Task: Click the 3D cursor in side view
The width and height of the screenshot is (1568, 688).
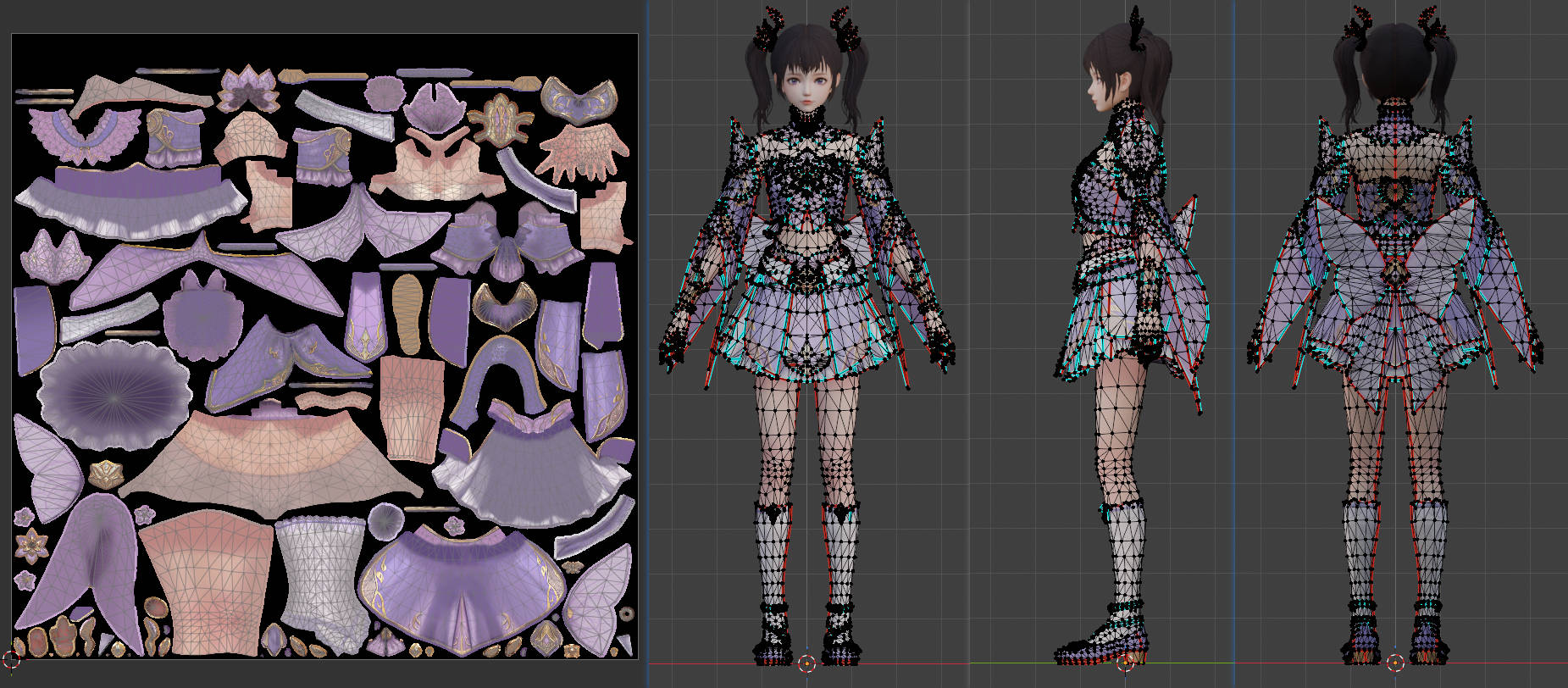Action: coord(1125,663)
